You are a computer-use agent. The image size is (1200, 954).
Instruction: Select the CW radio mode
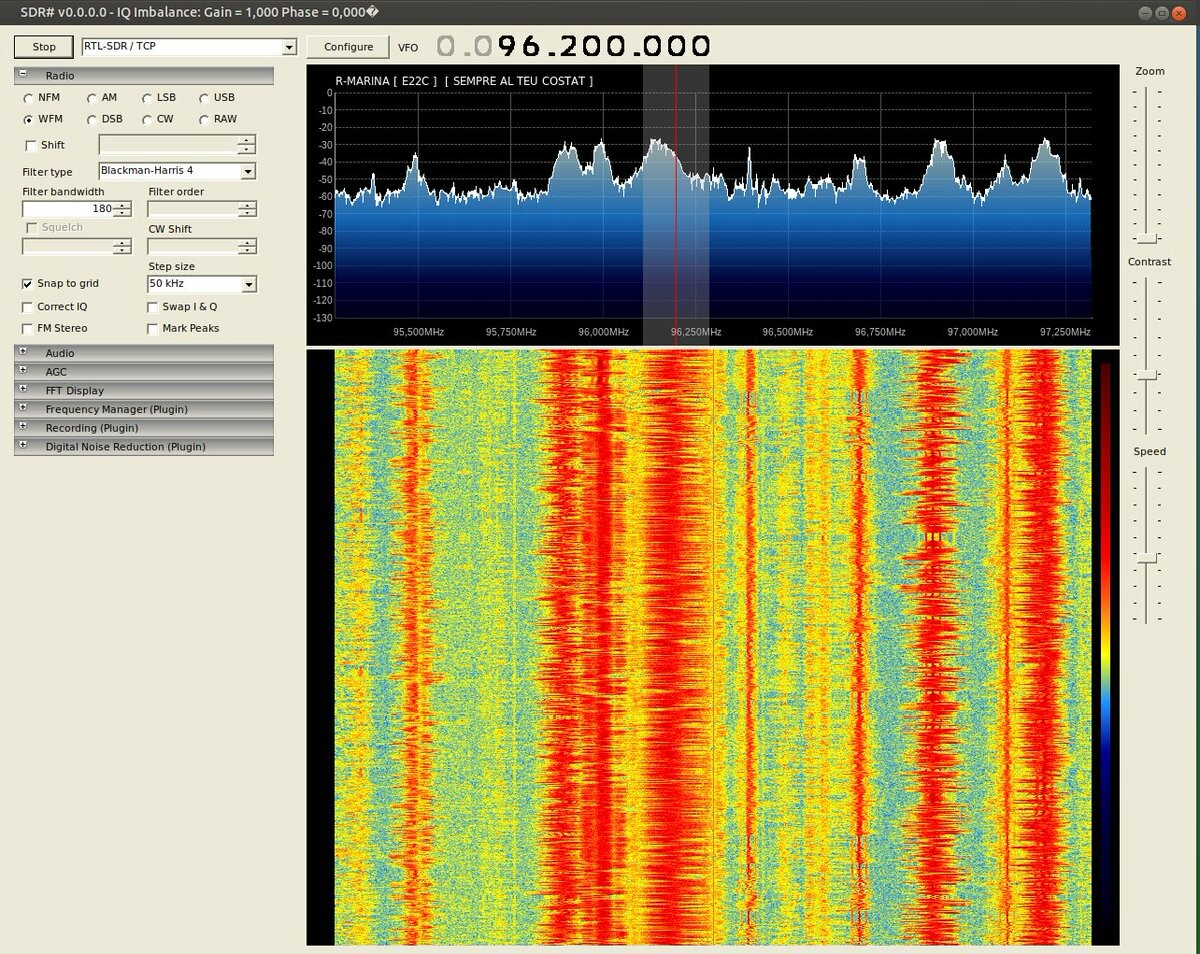147,119
